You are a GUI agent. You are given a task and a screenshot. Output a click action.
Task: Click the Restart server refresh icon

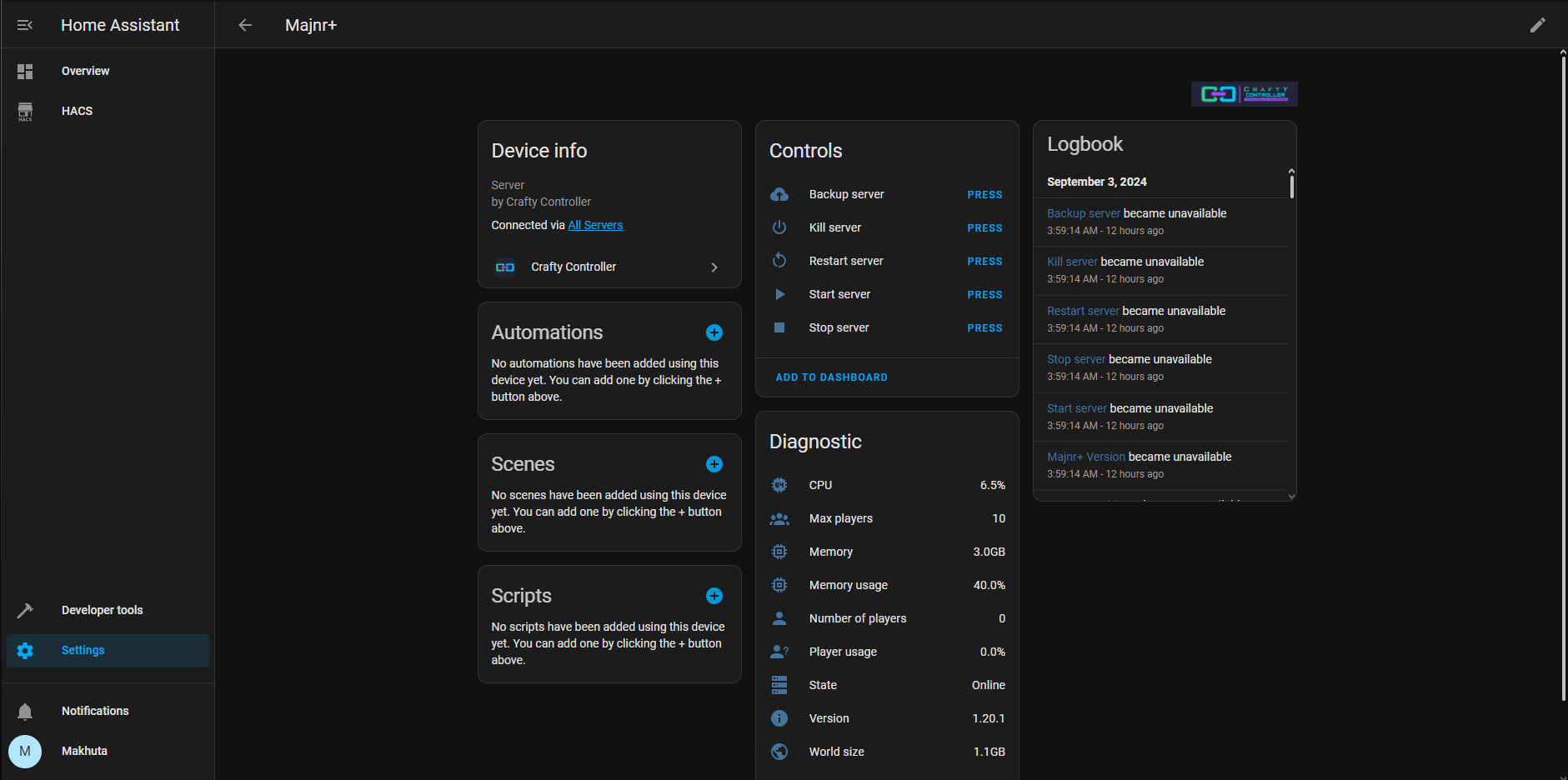click(779, 261)
